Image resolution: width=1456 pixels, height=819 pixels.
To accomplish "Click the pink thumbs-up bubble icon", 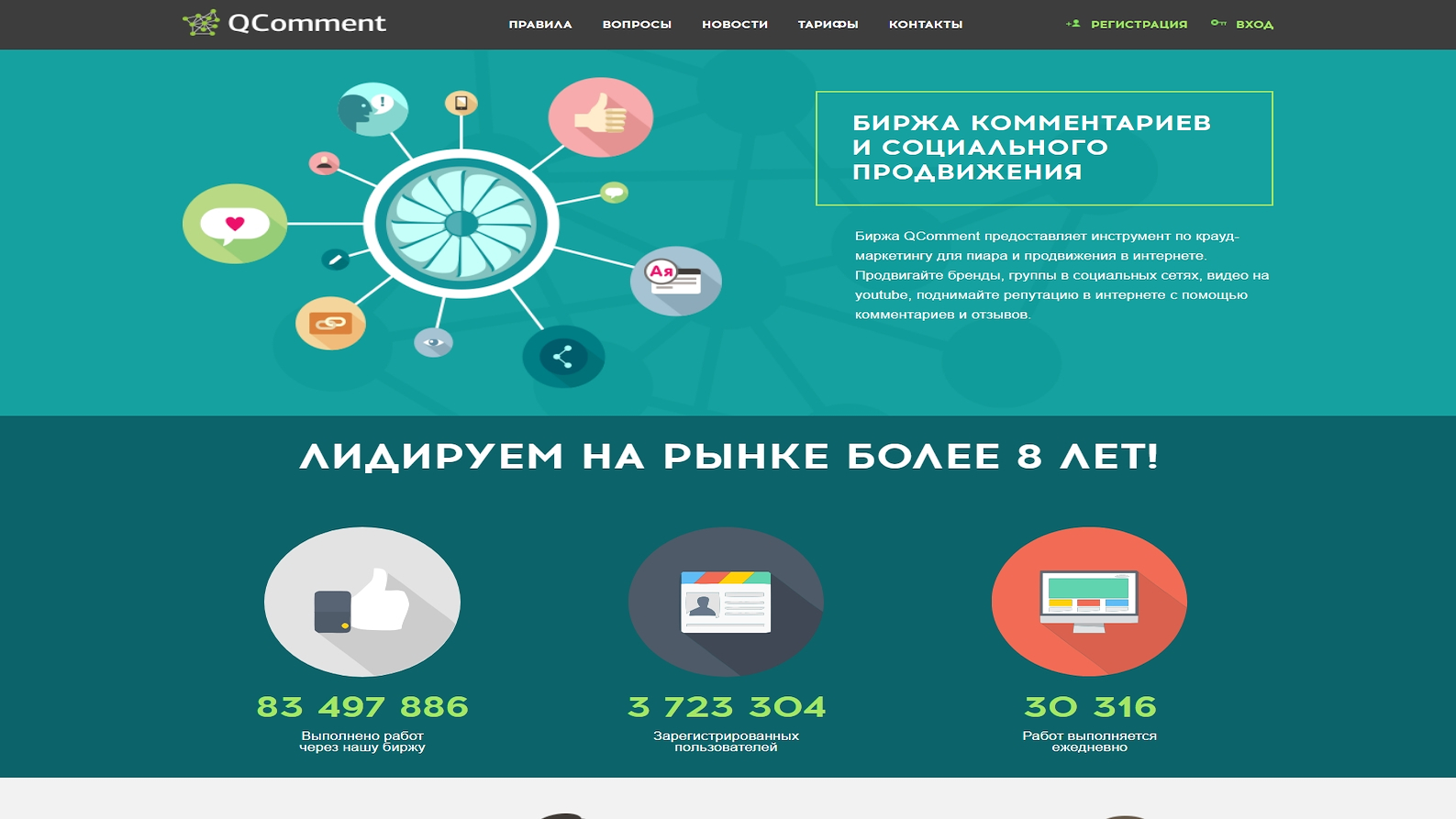I will [x=601, y=117].
